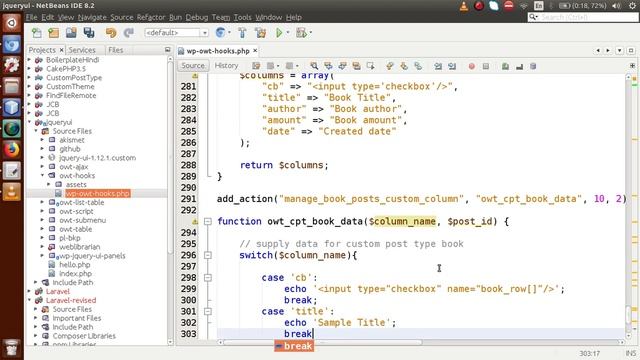This screenshot has width=640, height=360.
Task: Select the wp-owt-hooks.php editor tab
Action: (218, 51)
